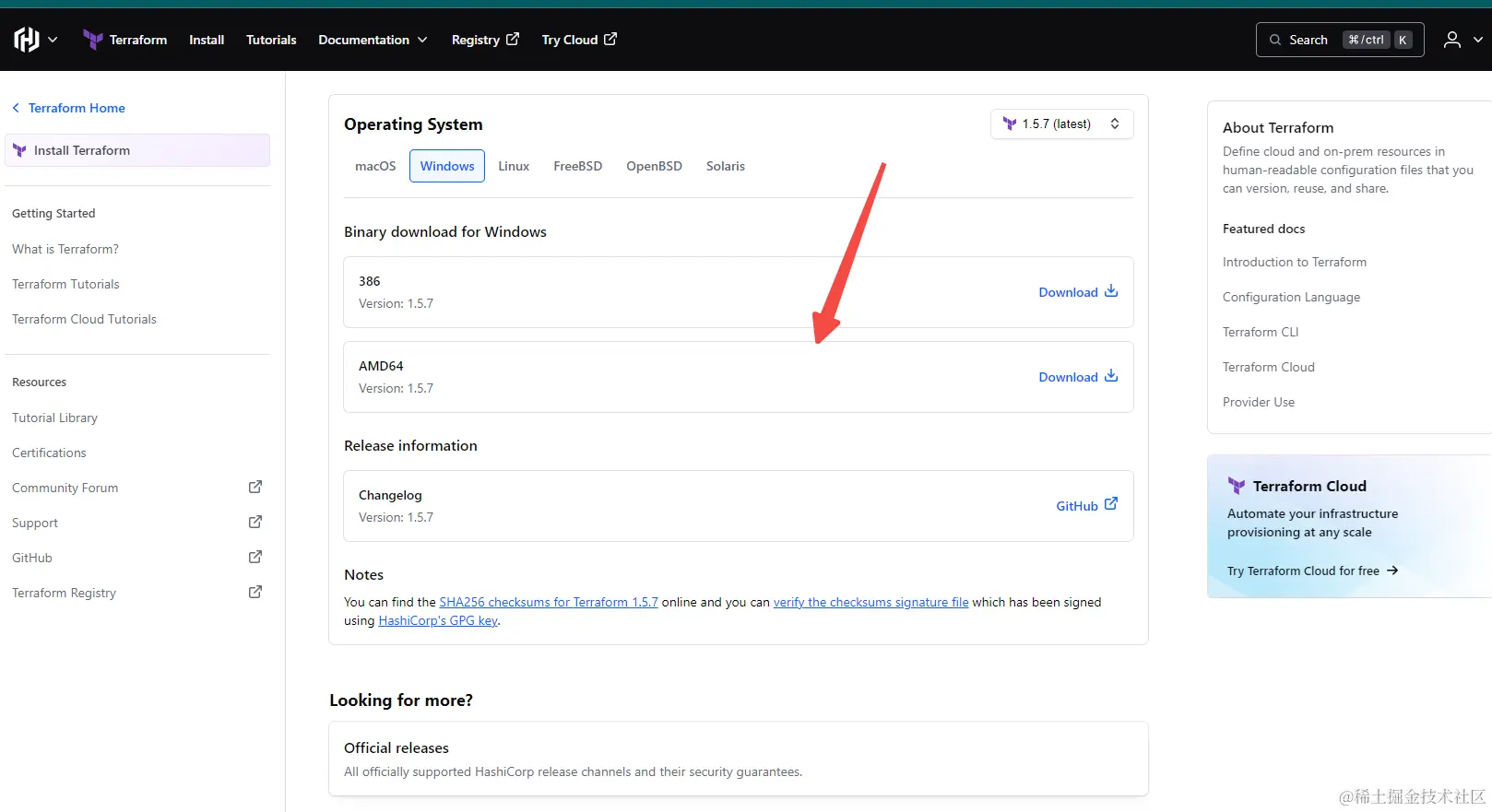Select the Windows tab
This screenshot has height=812, width=1492.
pos(447,166)
